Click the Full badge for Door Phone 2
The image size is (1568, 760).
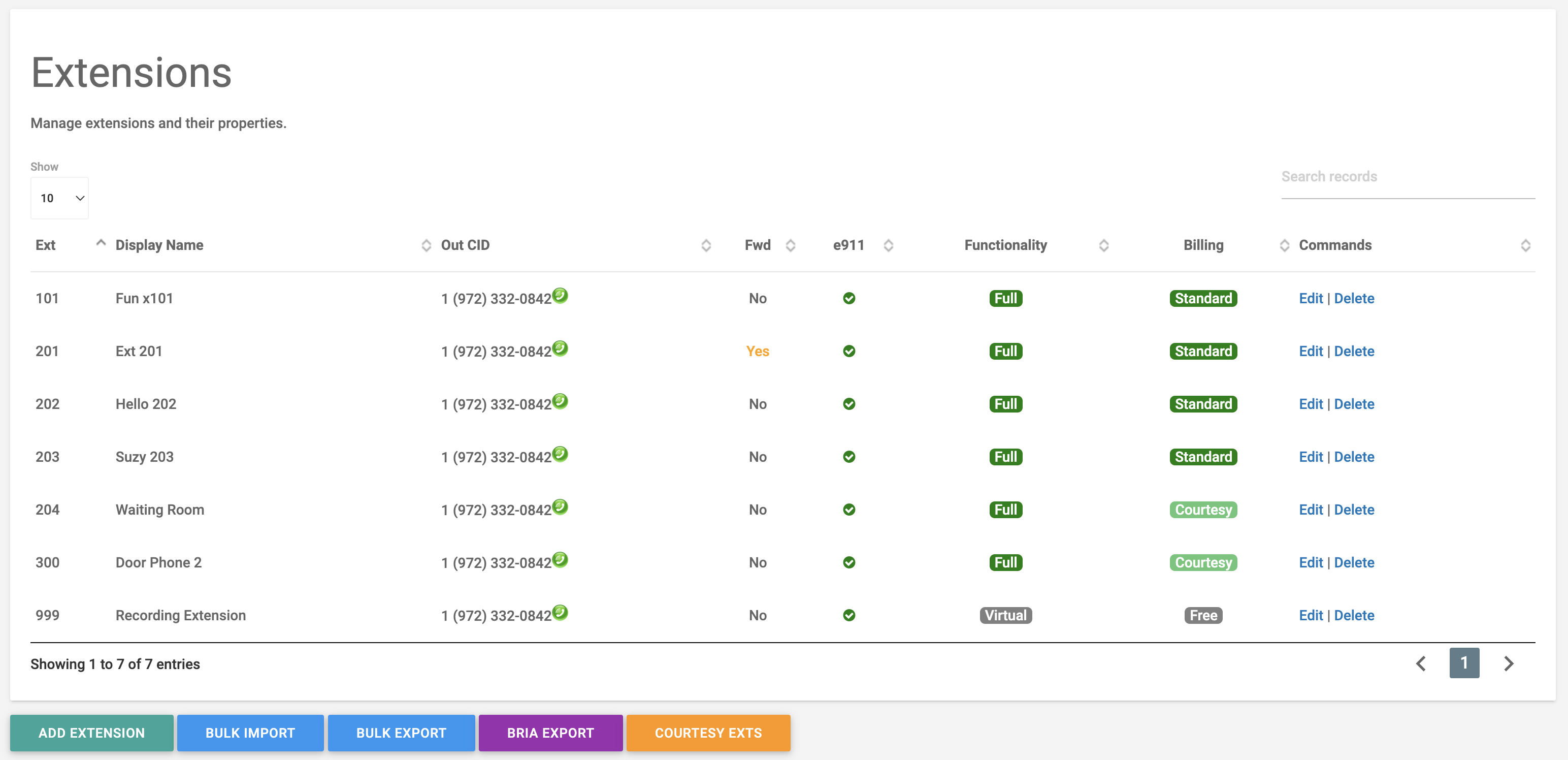tap(1005, 563)
